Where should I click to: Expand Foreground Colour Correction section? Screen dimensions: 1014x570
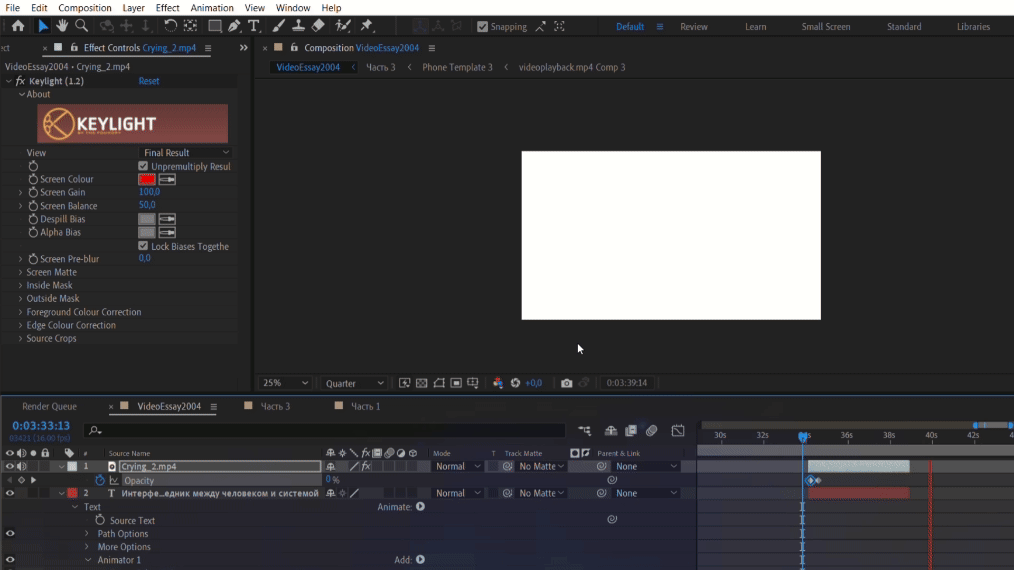pos(20,312)
